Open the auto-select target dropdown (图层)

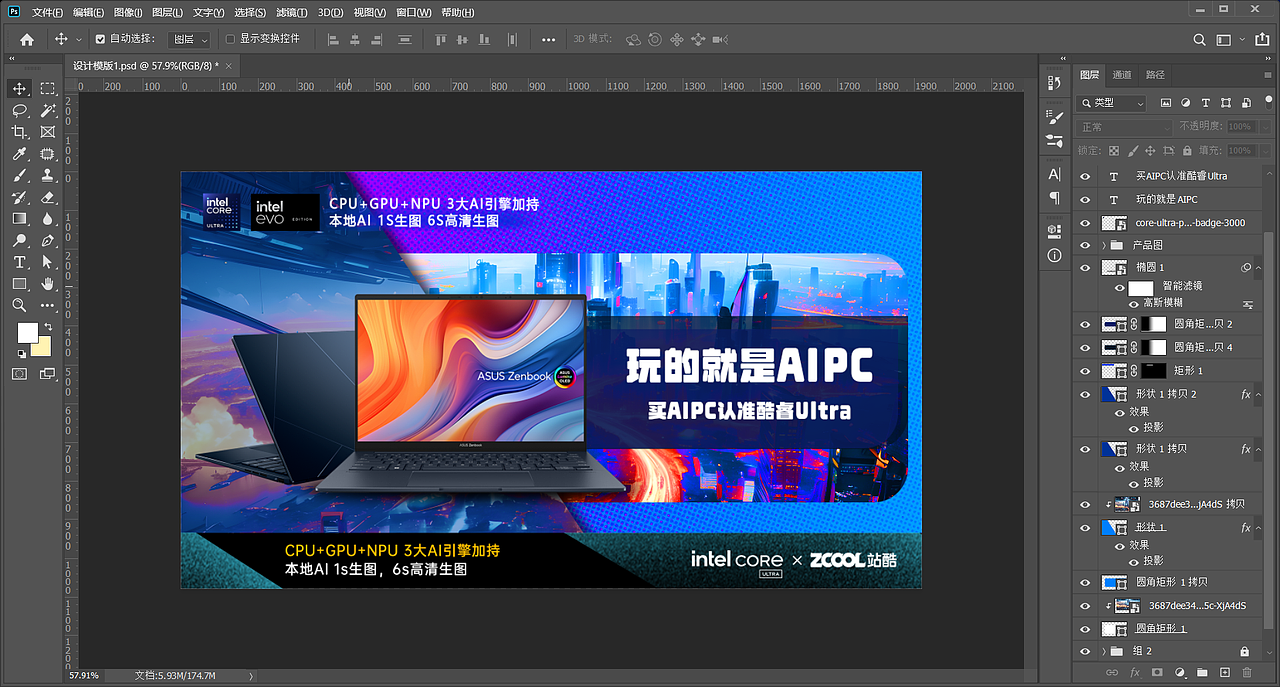[x=189, y=39]
